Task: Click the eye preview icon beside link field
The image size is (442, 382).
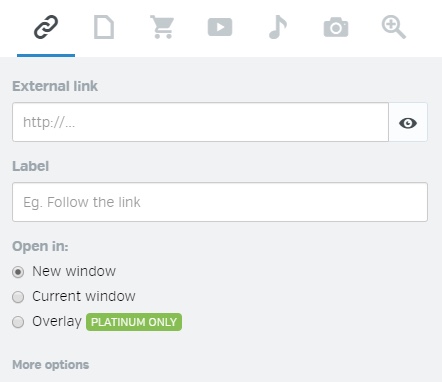Action: tap(408, 122)
